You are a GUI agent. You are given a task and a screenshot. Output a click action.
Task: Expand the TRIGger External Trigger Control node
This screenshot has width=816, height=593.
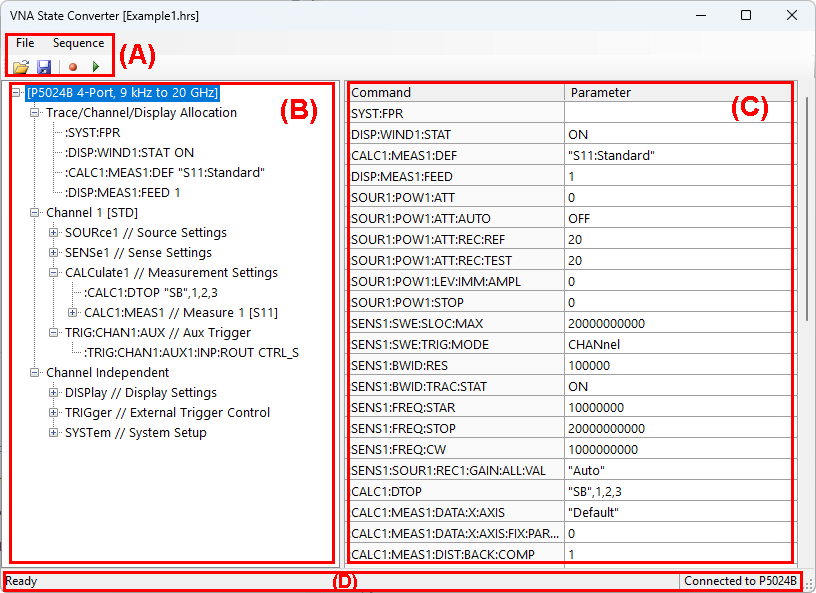[54, 413]
